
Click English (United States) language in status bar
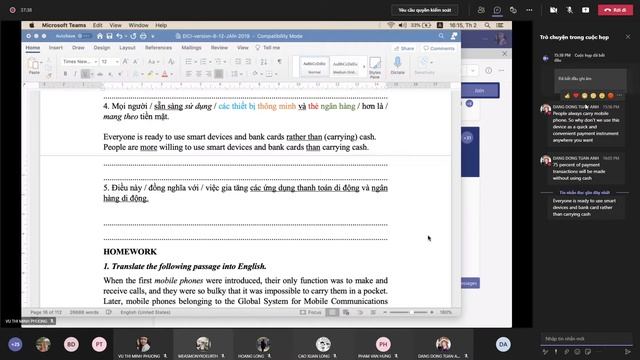pos(145,312)
